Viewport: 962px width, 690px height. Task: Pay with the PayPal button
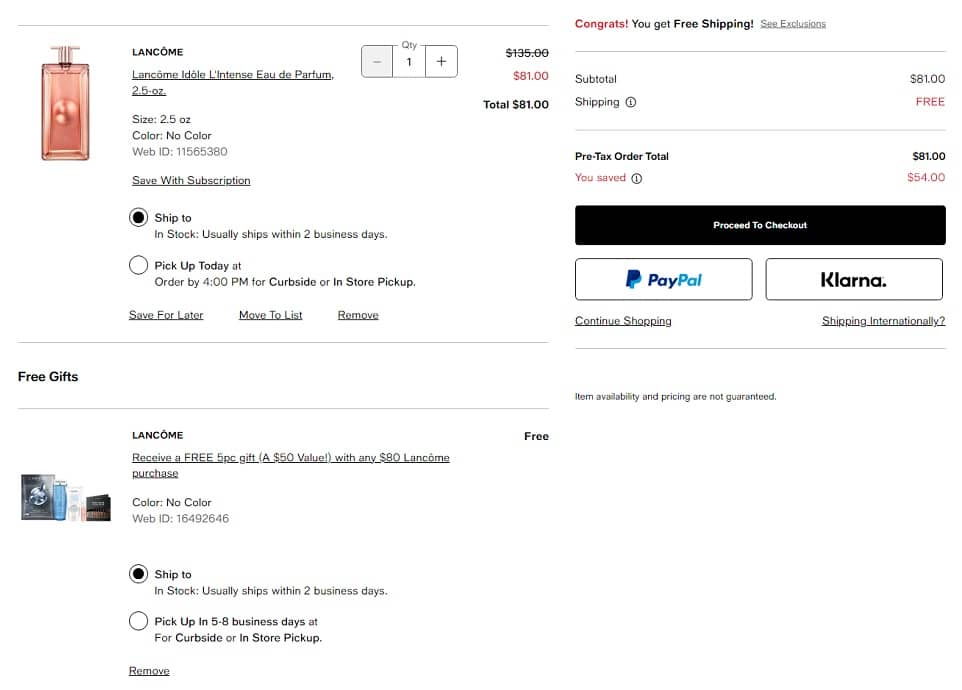(663, 280)
